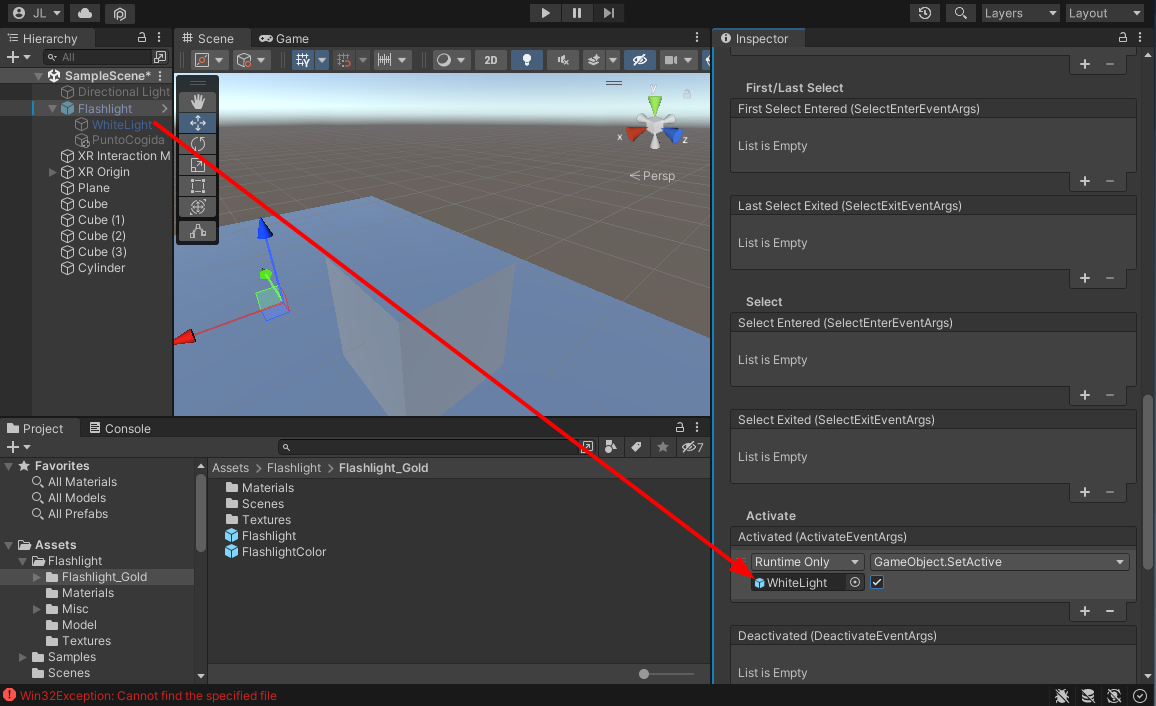Select the Hand view tool

point(198,101)
